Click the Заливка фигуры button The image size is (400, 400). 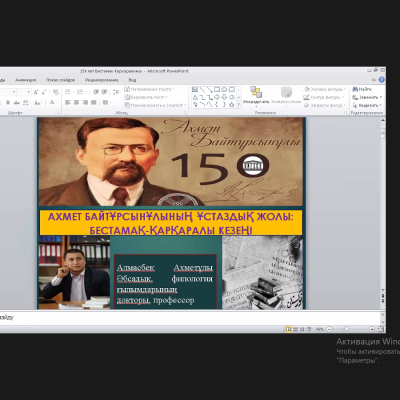(325, 89)
